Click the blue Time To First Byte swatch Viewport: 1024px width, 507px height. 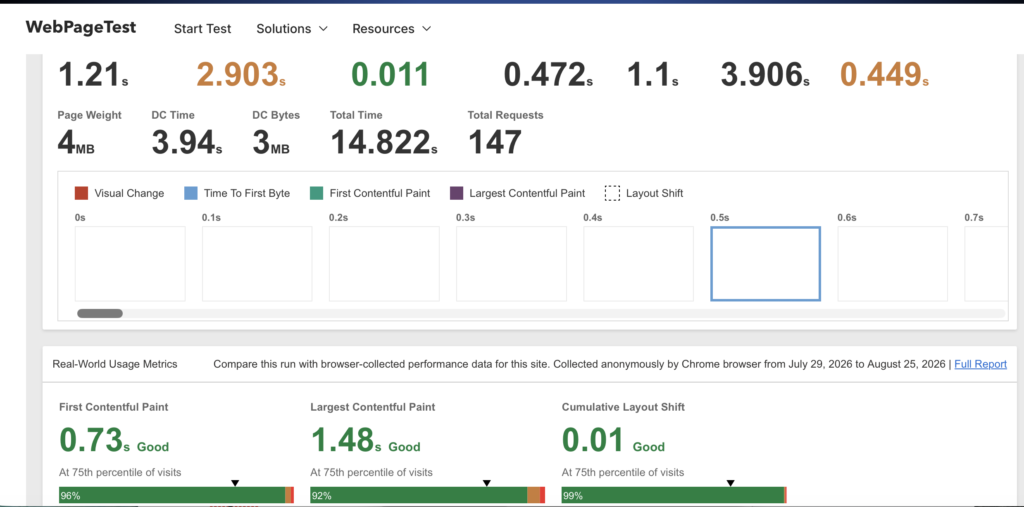click(x=191, y=193)
